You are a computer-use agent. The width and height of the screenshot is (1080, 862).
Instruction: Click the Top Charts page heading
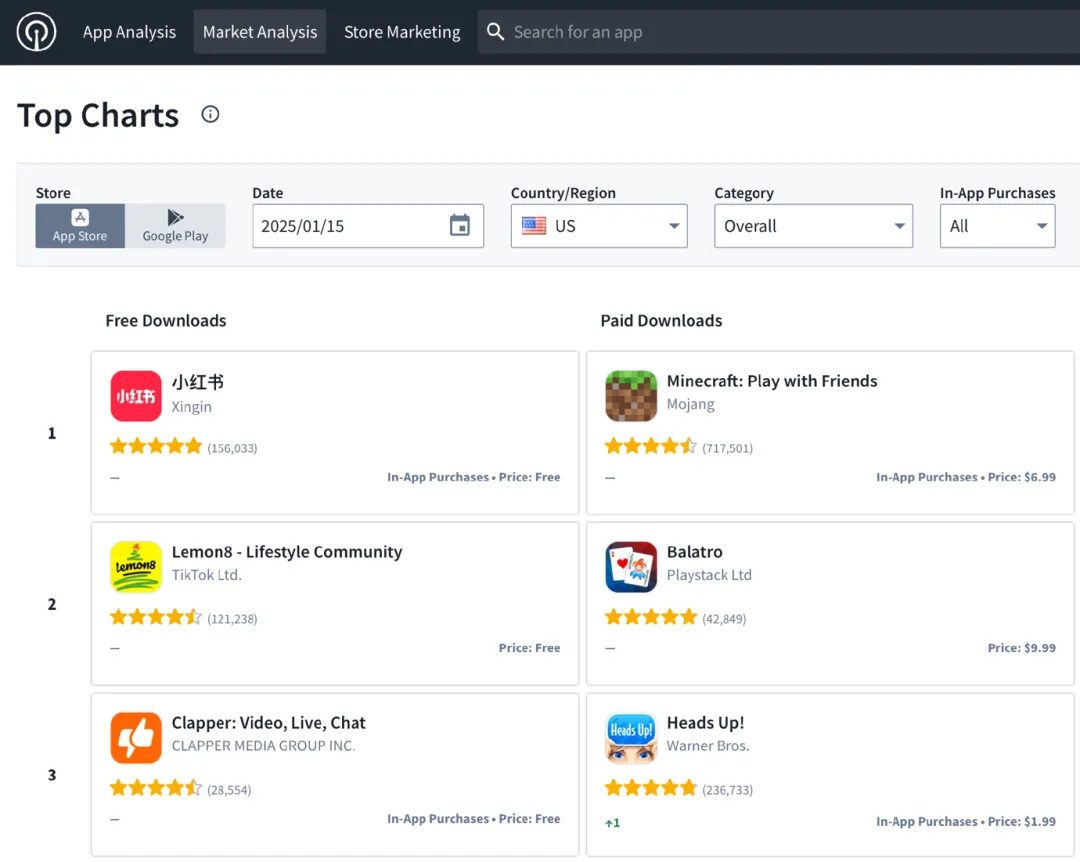98,116
